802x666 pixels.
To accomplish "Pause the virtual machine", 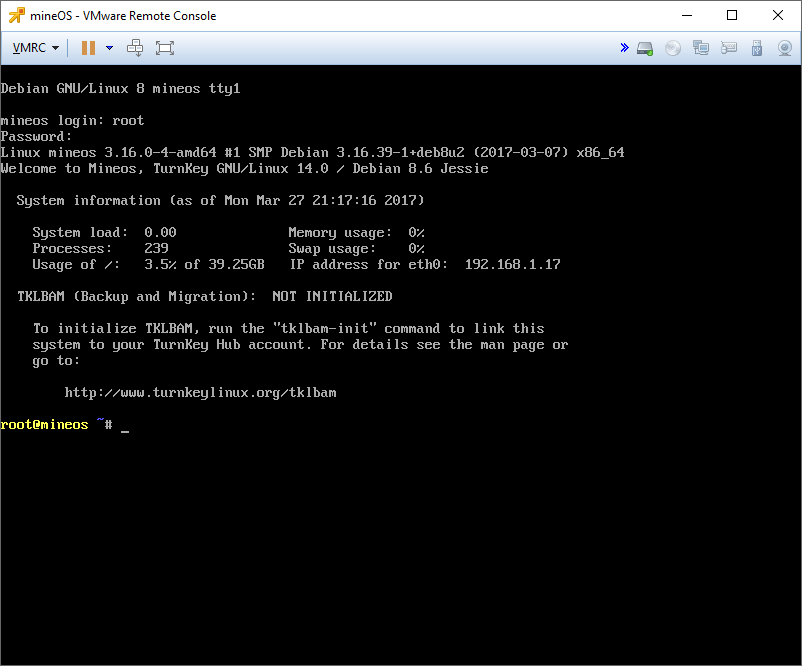I will click(88, 48).
